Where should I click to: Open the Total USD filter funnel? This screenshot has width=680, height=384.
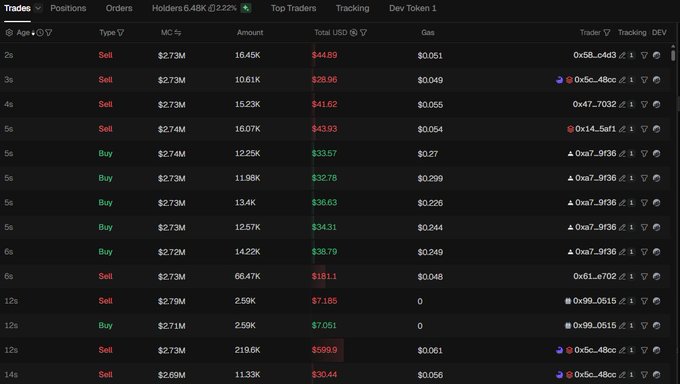(x=363, y=33)
